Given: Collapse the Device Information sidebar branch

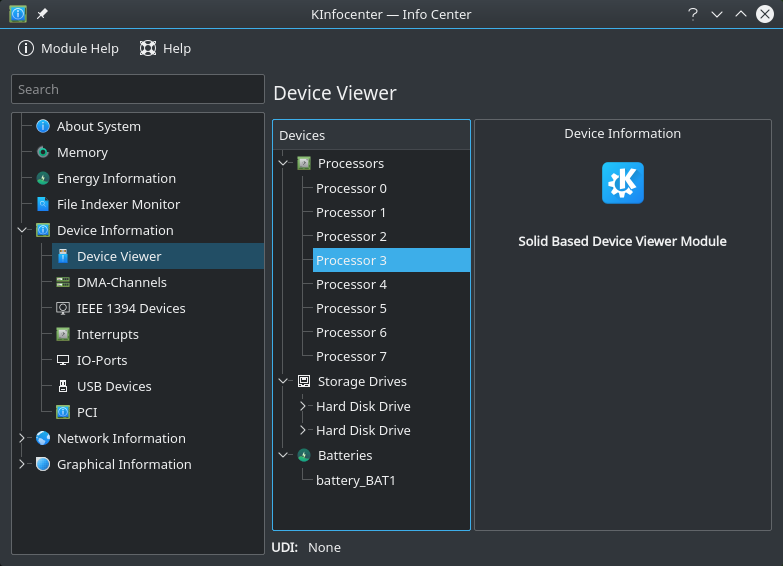Looking at the screenshot, I should [x=23, y=231].
